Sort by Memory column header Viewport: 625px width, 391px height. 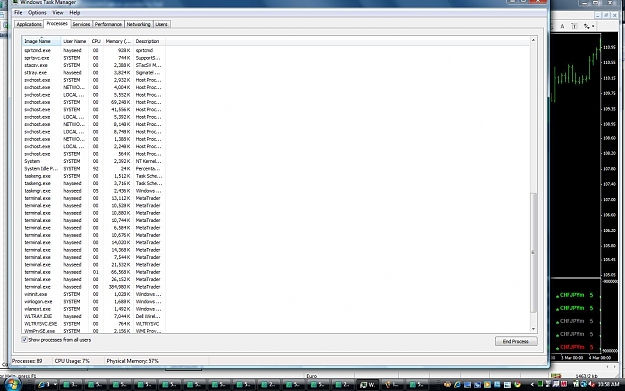click(x=118, y=41)
